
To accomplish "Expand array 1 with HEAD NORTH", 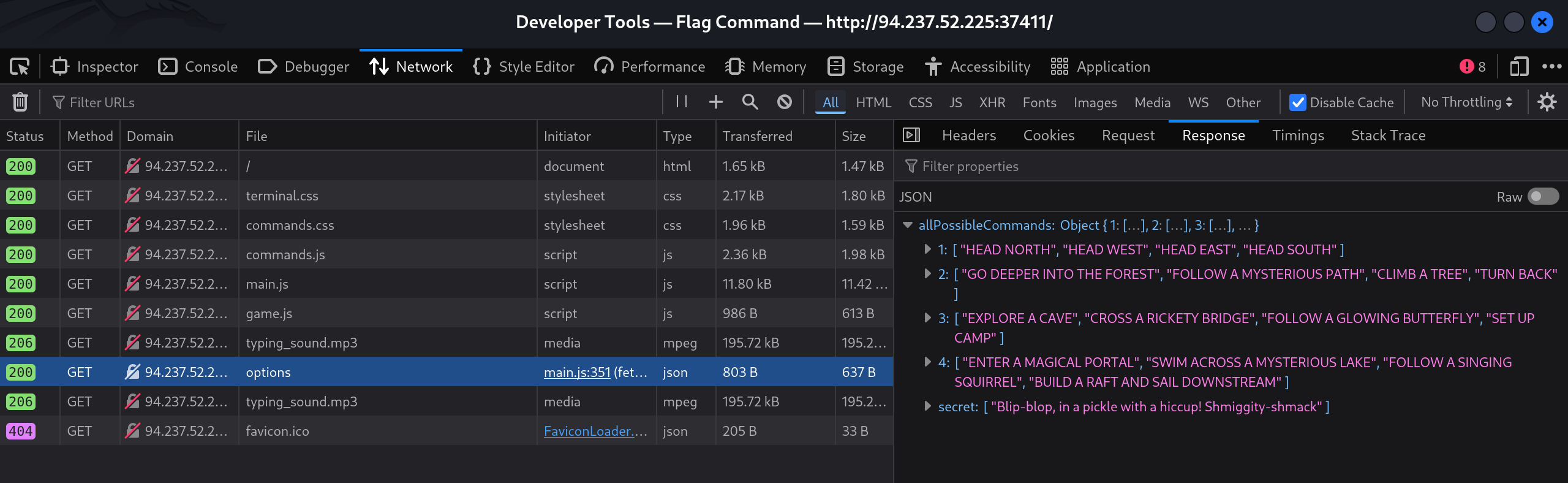I will tap(927, 249).
